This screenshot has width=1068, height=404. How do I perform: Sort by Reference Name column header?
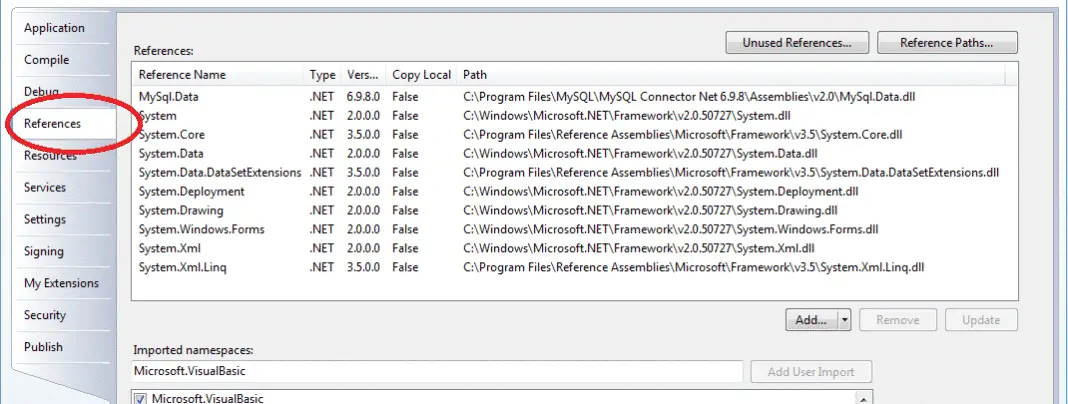click(182, 75)
